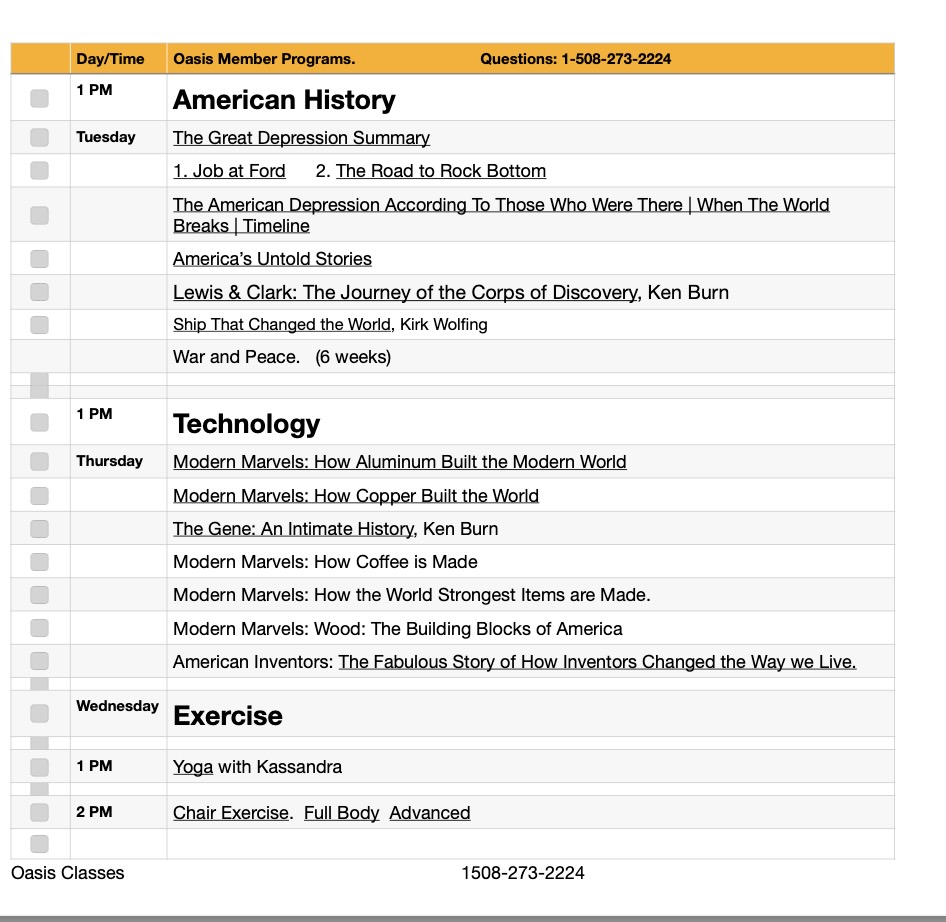Select the checkbox for Chair Exercise row
Image resolution: width=946 pixels, height=922 pixels.
[x=39, y=812]
